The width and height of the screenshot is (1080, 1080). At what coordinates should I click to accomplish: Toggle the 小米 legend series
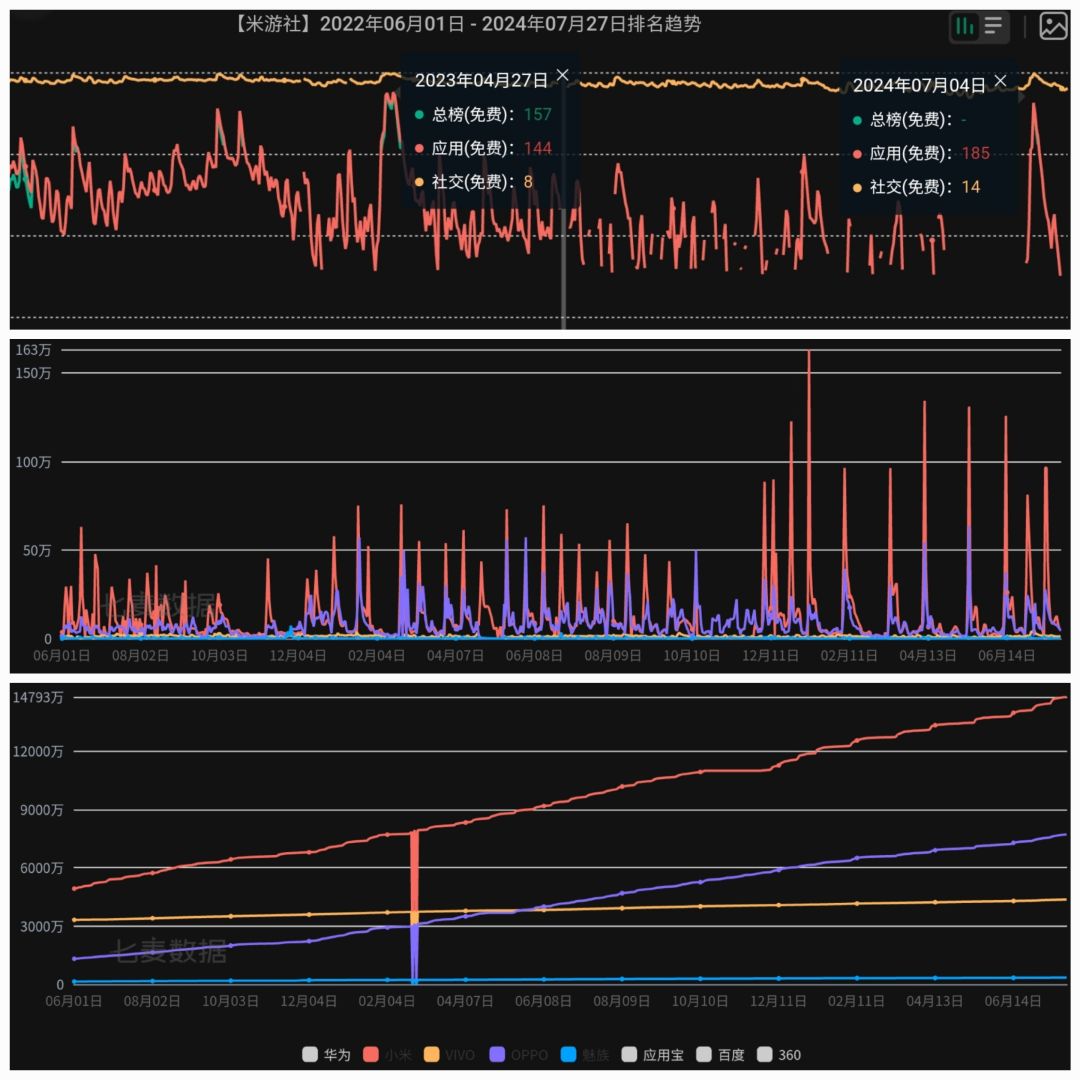click(x=388, y=1055)
